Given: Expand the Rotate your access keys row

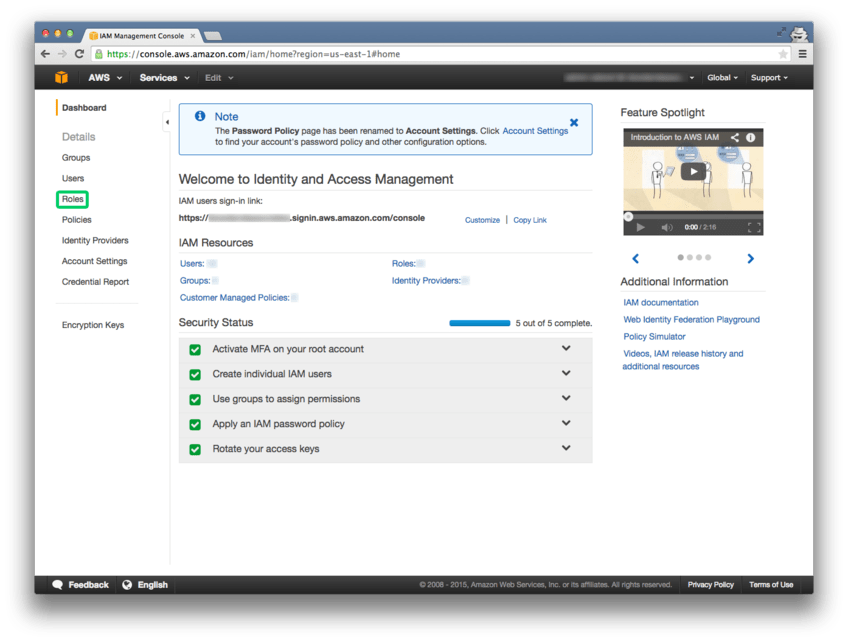Looking at the screenshot, I should pos(566,448).
